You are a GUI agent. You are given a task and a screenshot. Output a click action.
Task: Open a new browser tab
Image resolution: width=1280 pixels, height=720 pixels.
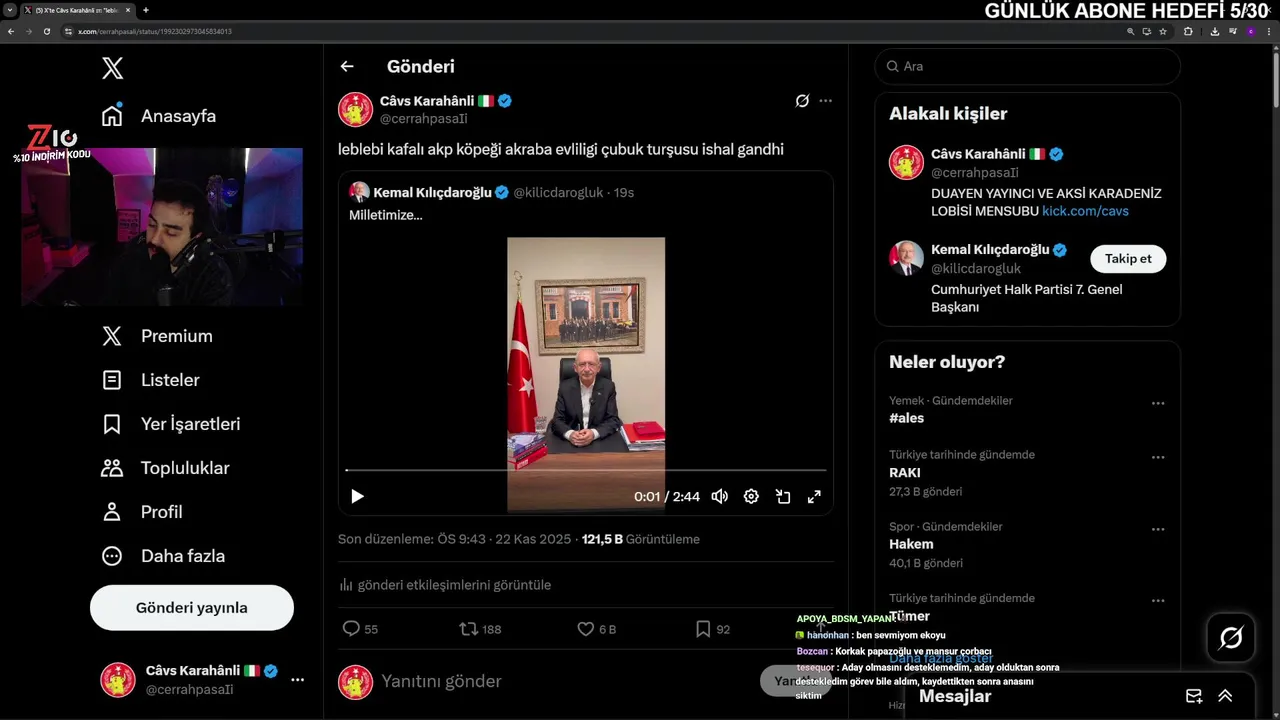point(146,10)
